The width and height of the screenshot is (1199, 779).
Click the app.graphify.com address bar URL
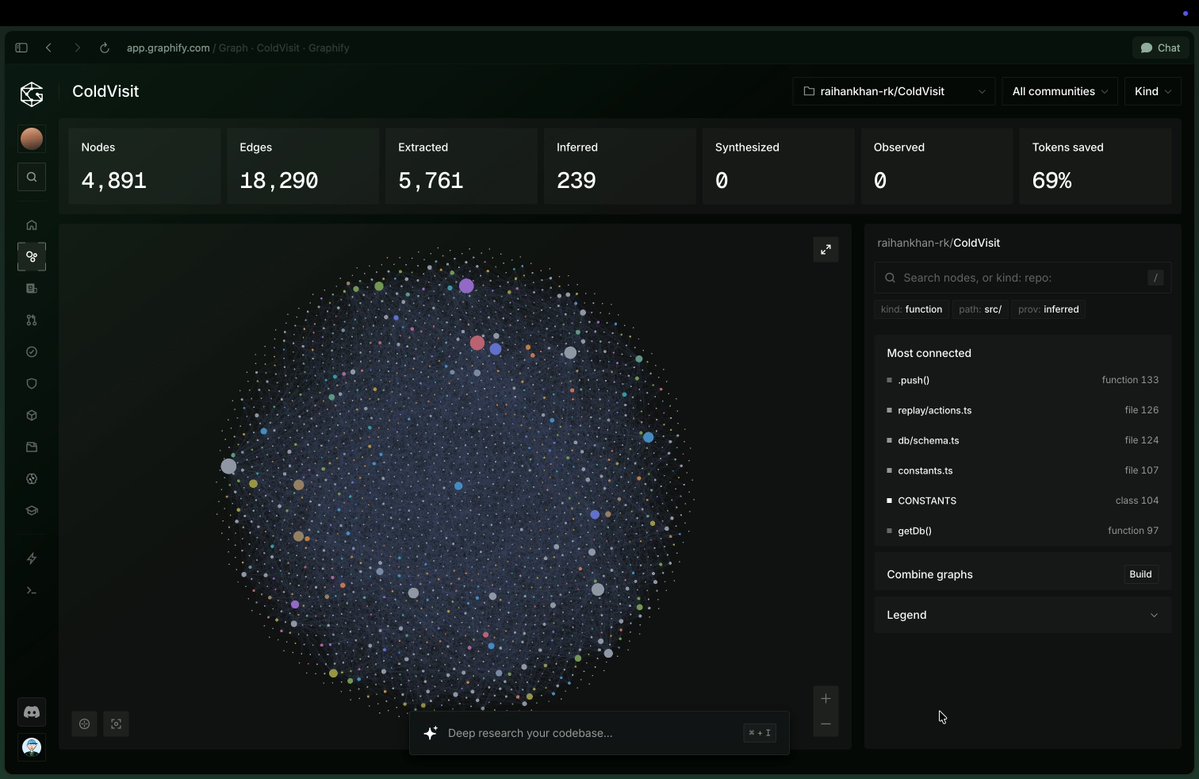point(168,47)
